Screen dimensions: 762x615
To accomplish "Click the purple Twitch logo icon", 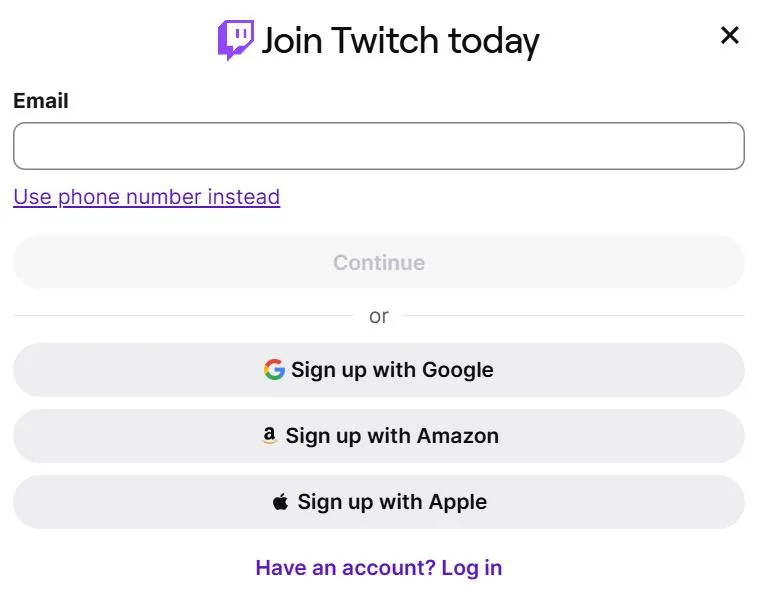I will 236,40.
